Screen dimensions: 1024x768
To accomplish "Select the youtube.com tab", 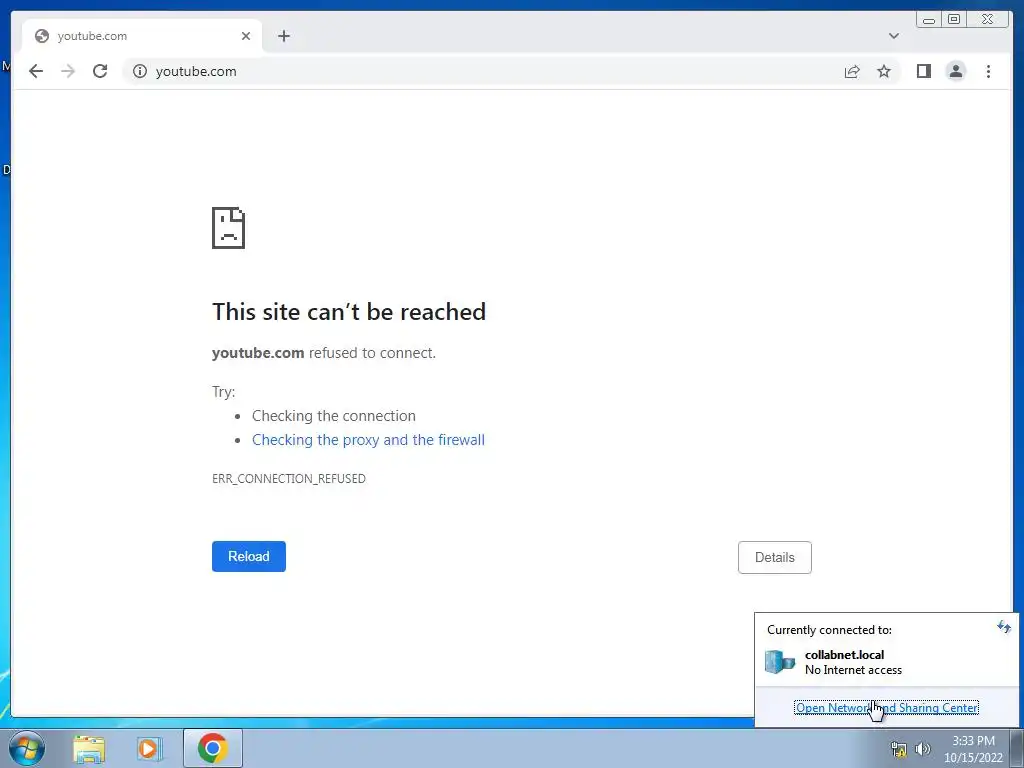I will tap(142, 36).
